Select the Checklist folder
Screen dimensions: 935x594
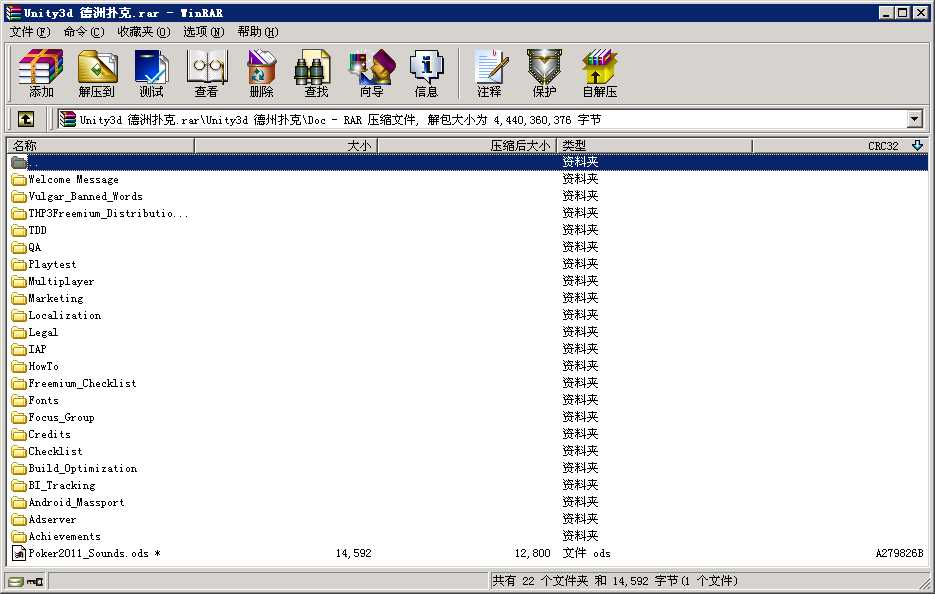(55, 451)
